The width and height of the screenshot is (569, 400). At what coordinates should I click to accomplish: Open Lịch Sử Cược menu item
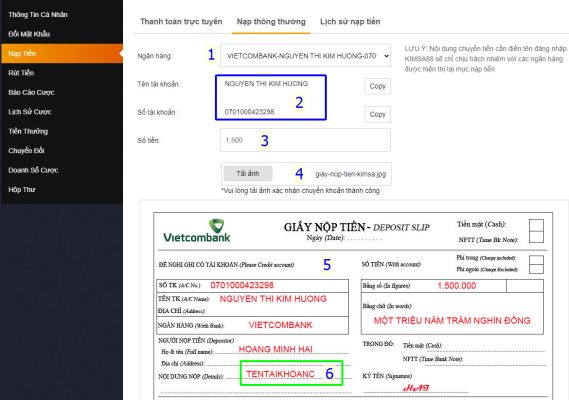click(x=30, y=112)
